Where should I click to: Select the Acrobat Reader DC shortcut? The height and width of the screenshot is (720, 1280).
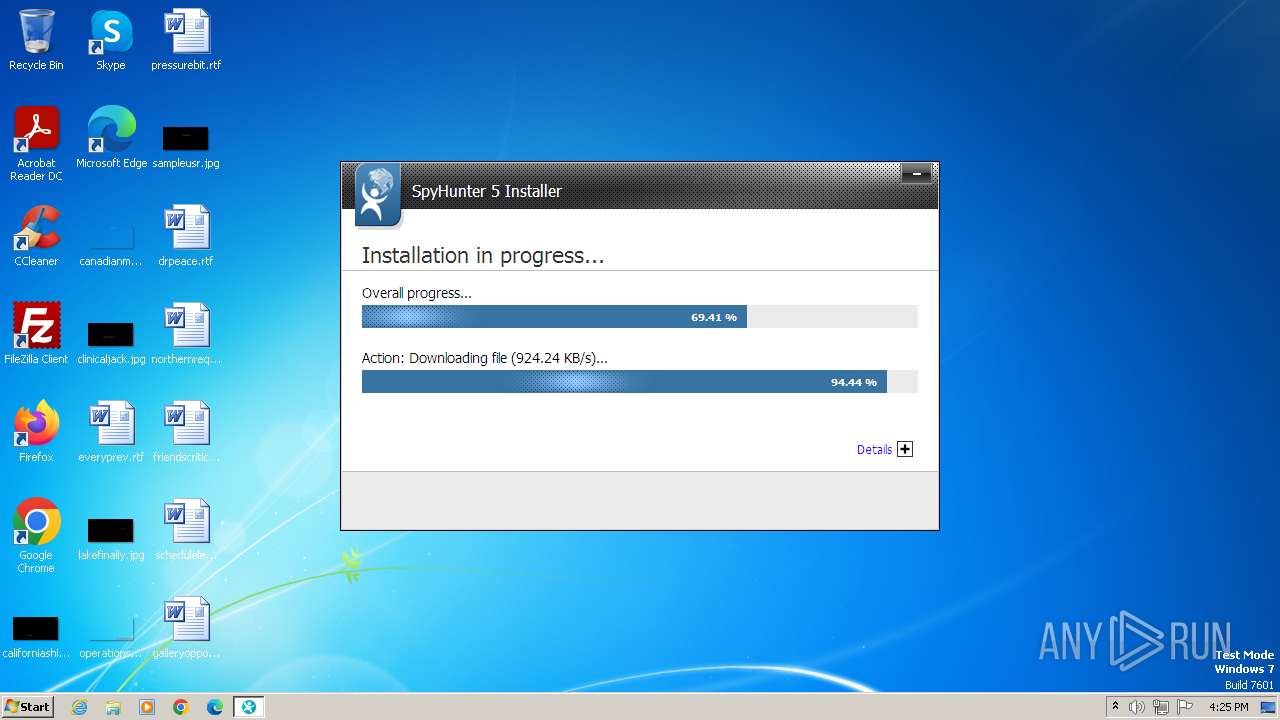pyautogui.click(x=36, y=144)
